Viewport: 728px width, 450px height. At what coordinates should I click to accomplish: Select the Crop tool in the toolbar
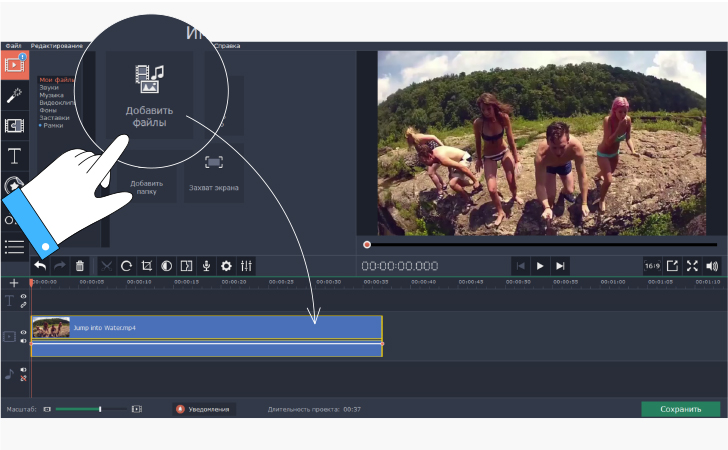146,266
